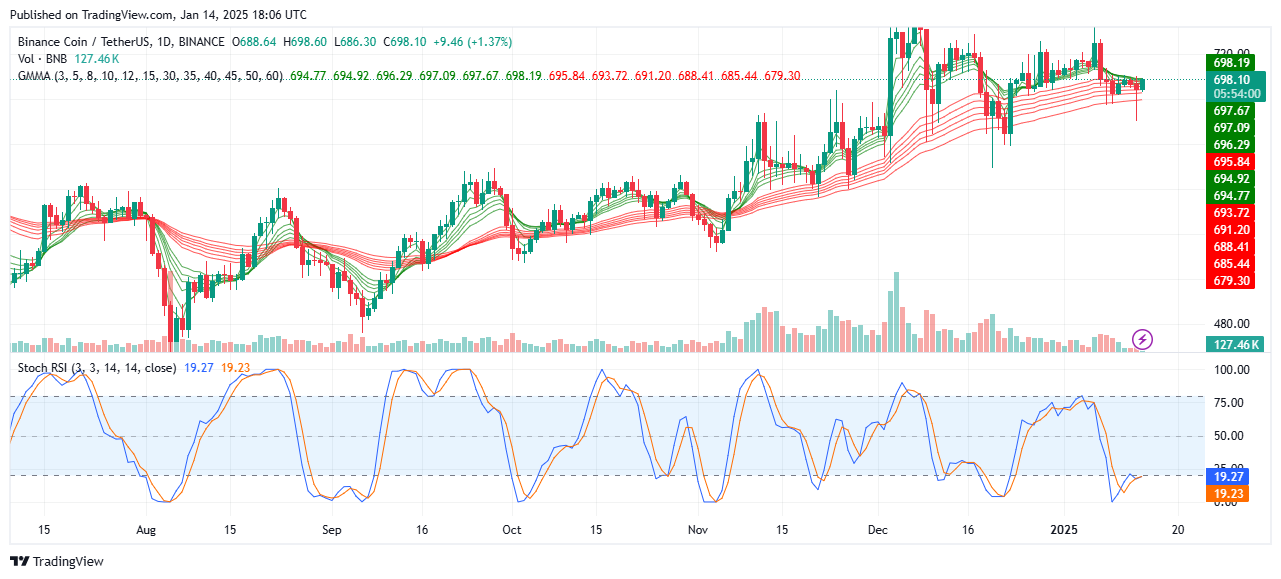Click the red 679.30 price axis label

1231,281
